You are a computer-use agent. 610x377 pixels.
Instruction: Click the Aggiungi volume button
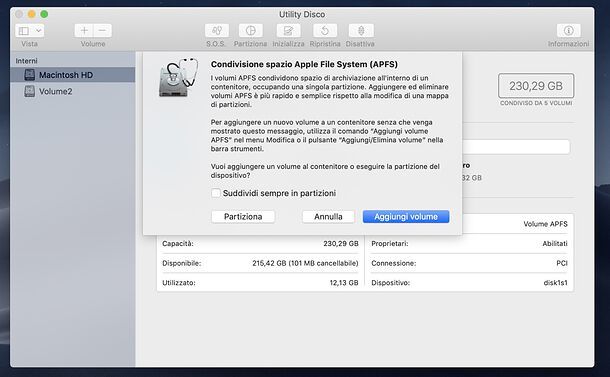tap(406, 217)
